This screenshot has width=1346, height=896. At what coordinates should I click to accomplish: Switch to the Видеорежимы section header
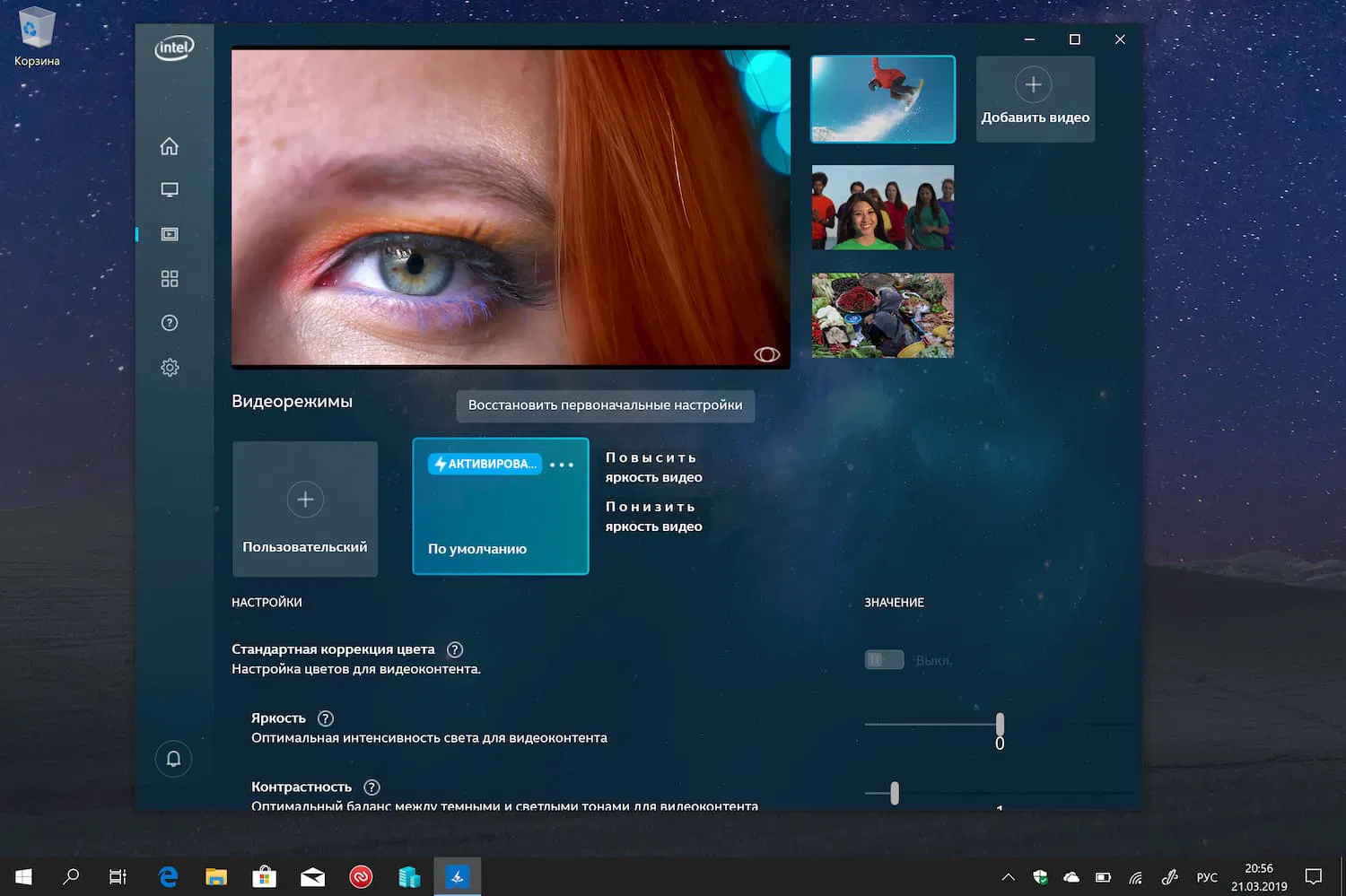(x=292, y=401)
